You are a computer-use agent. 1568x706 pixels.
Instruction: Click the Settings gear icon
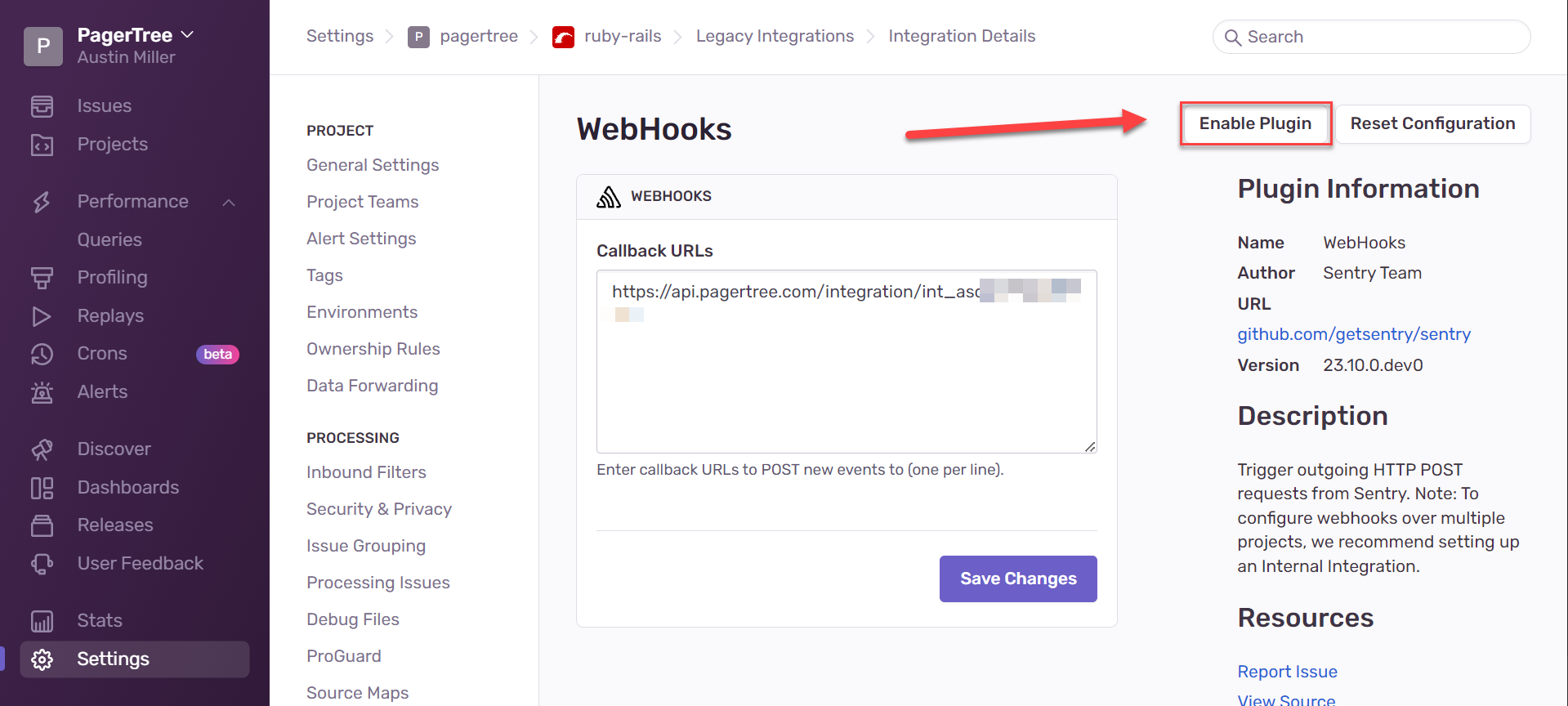click(x=42, y=659)
